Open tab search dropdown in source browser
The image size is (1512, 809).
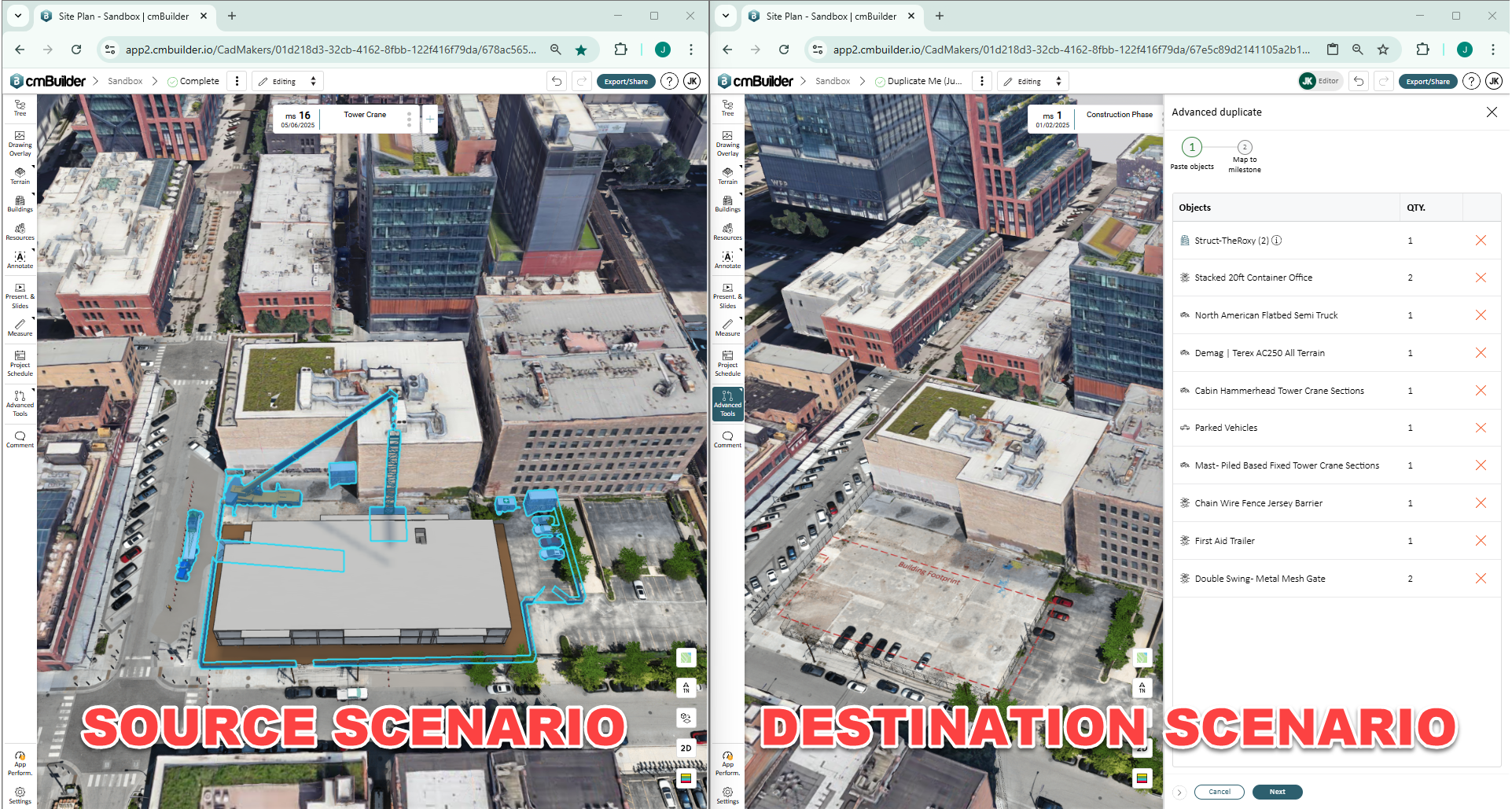pyautogui.click(x=18, y=16)
